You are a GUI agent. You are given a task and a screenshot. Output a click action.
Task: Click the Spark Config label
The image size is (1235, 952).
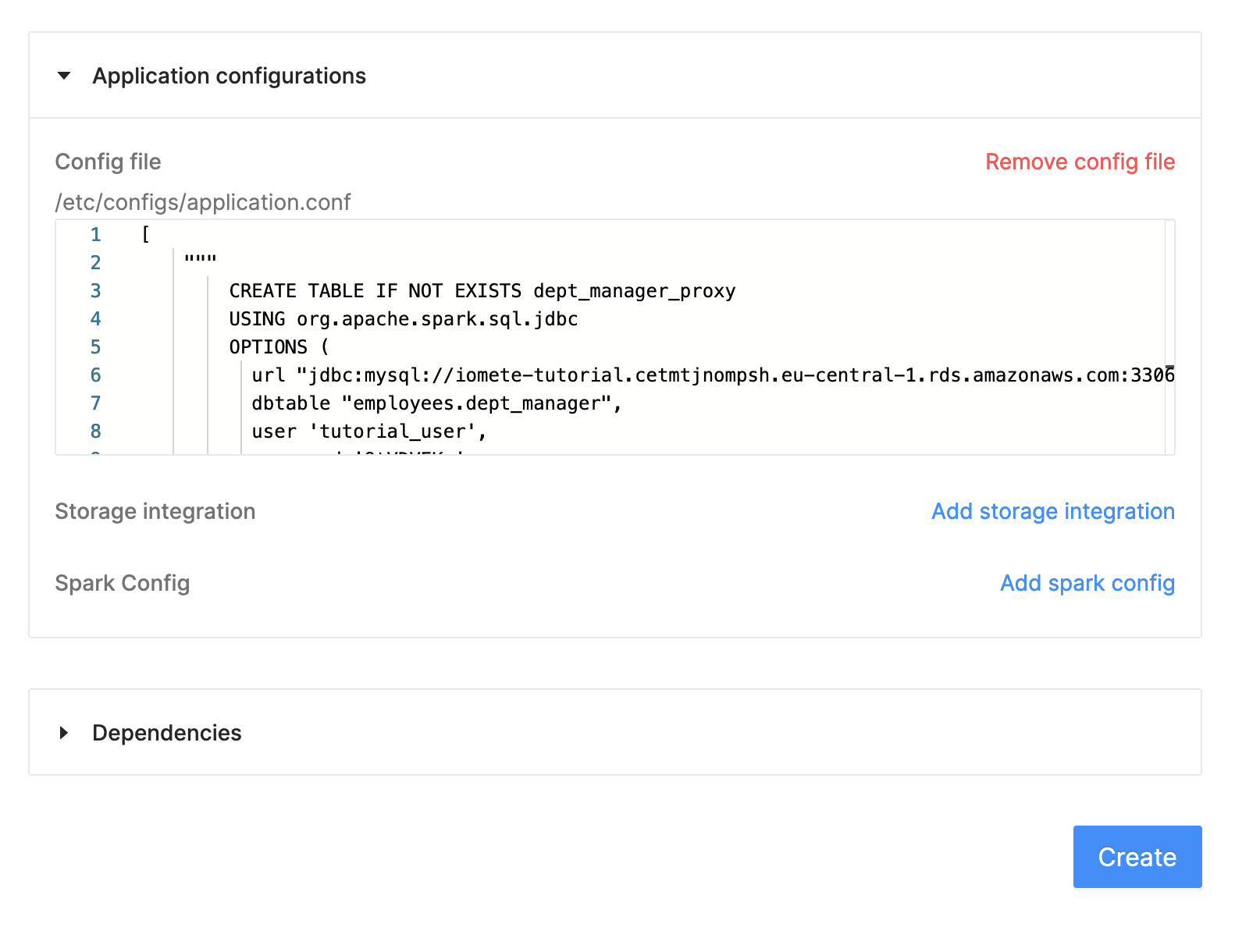[x=123, y=583]
